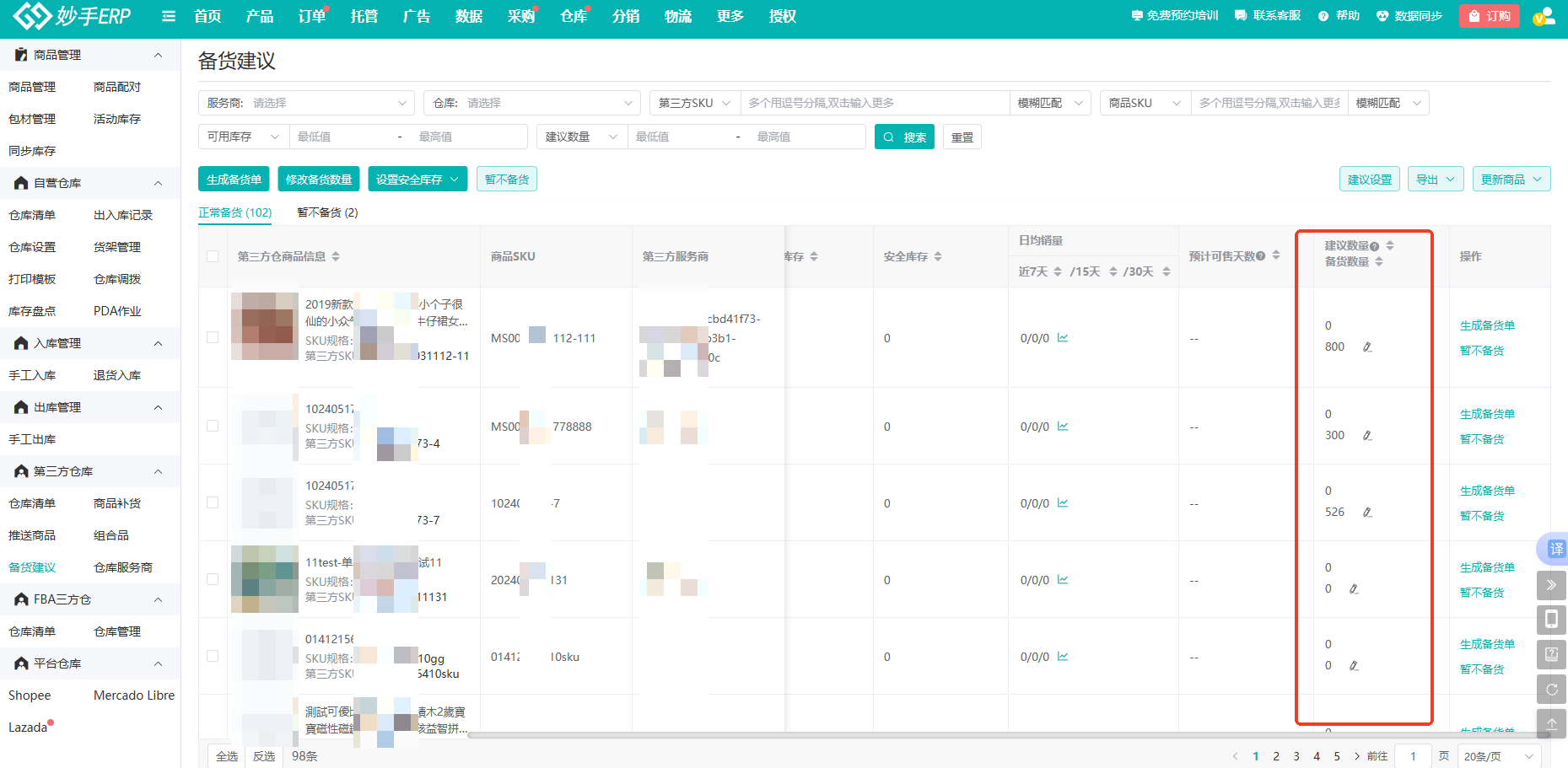Click the floating refresh icon on right
The width and height of the screenshot is (1568, 768).
coord(1551,690)
